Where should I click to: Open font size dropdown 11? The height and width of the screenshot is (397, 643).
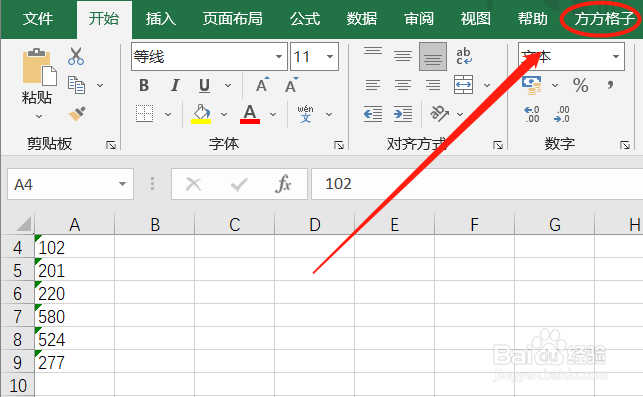330,56
